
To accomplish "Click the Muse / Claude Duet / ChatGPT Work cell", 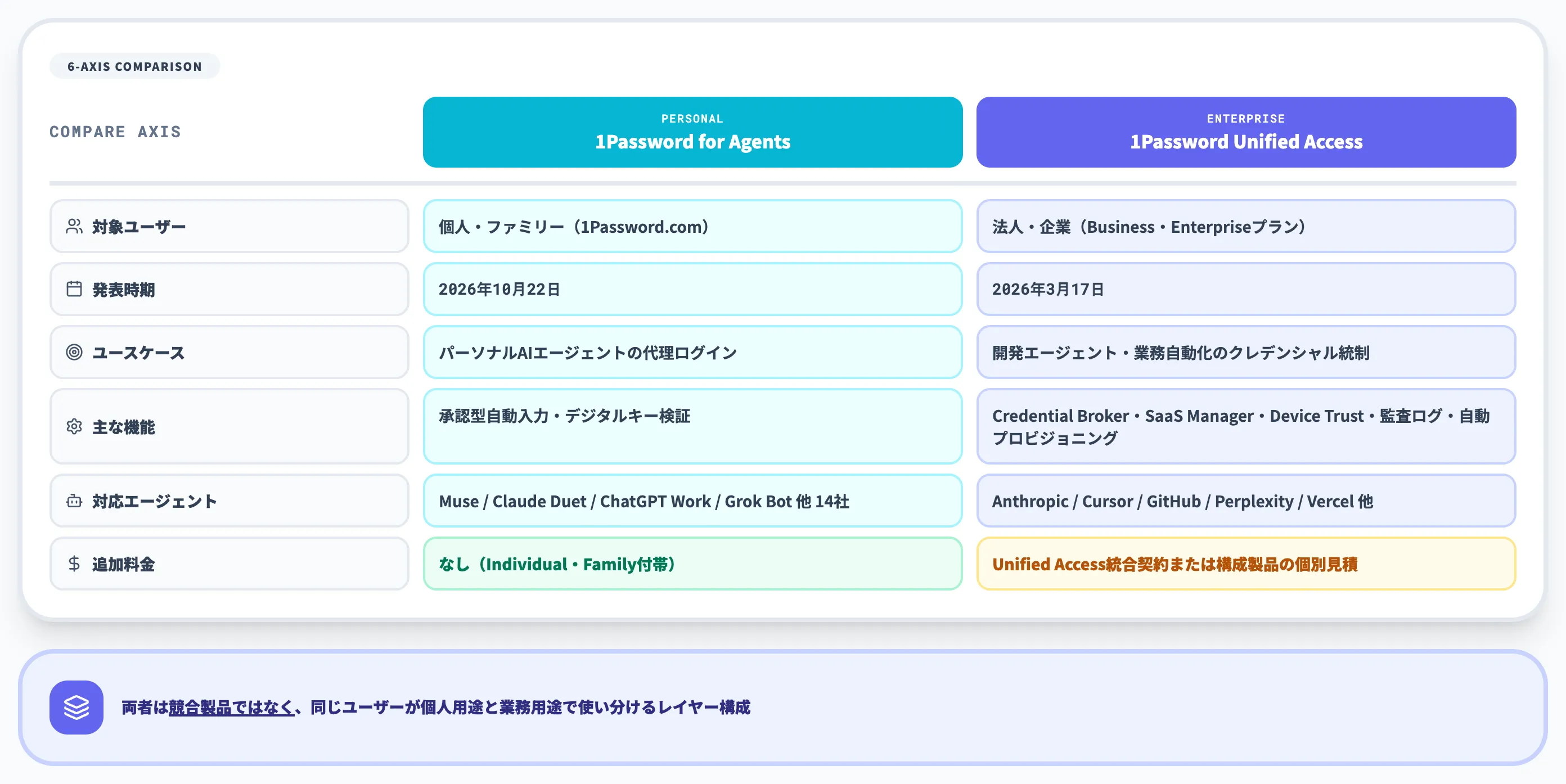I will 692,502.
